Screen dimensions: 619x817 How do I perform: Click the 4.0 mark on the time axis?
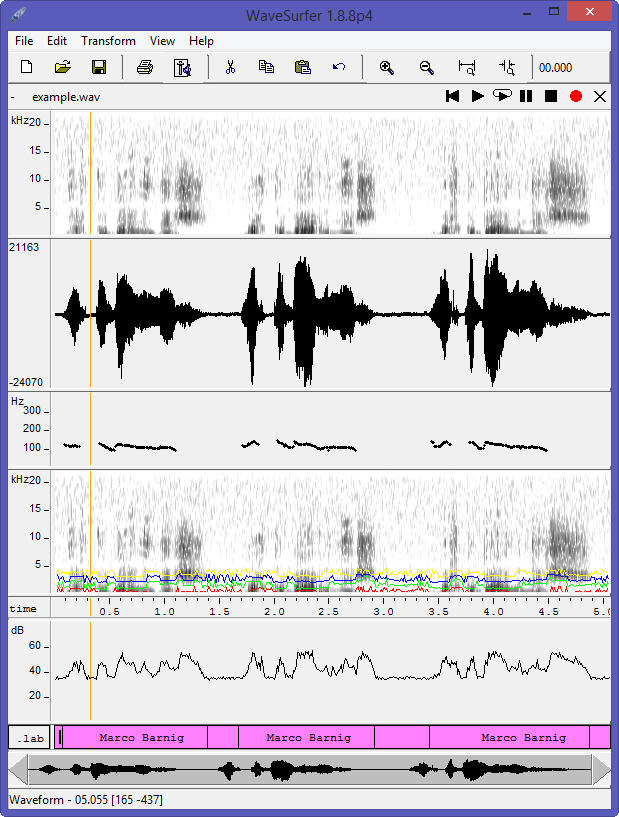(x=493, y=612)
